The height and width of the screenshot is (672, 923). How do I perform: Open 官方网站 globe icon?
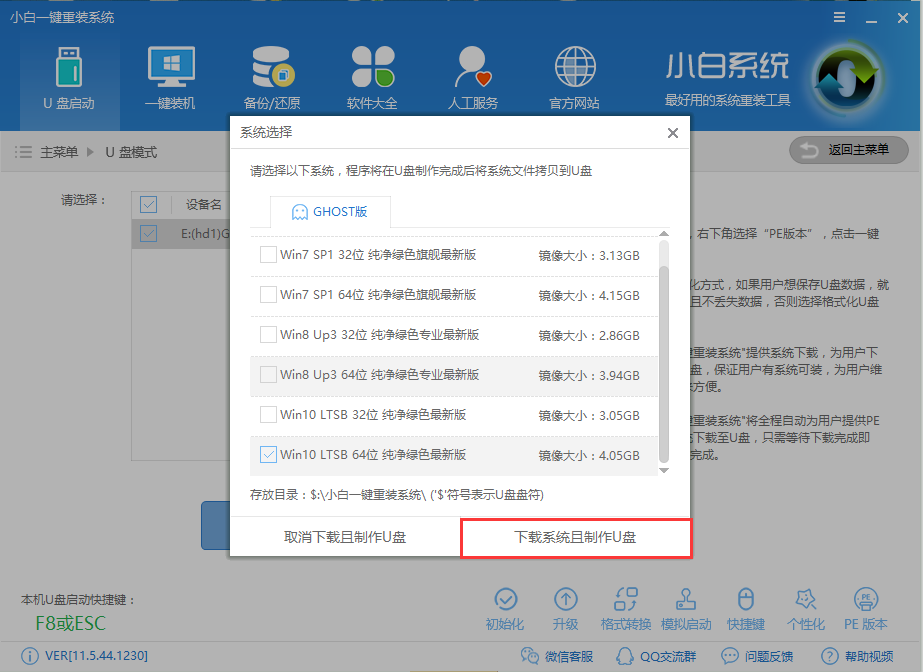click(x=574, y=68)
